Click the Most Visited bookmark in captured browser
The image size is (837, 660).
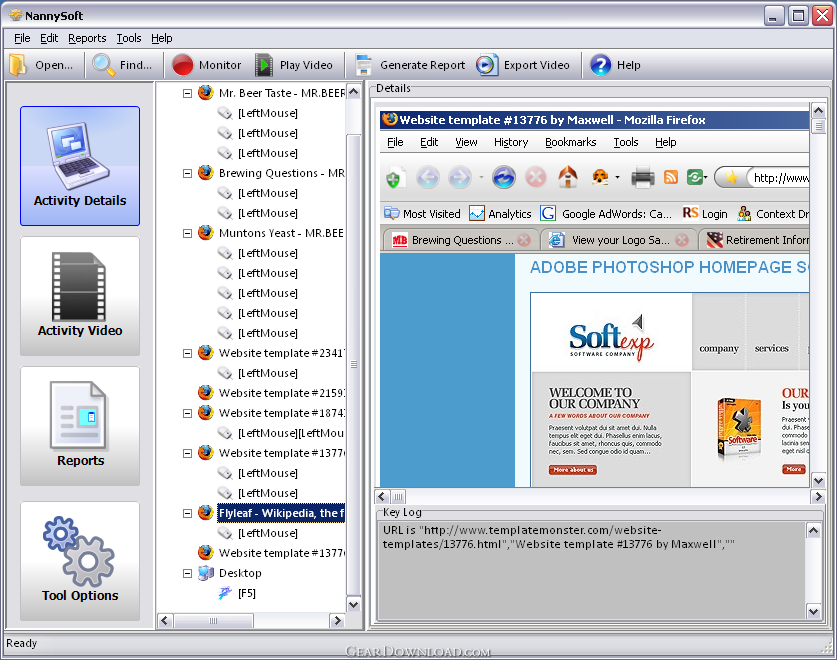422,214
